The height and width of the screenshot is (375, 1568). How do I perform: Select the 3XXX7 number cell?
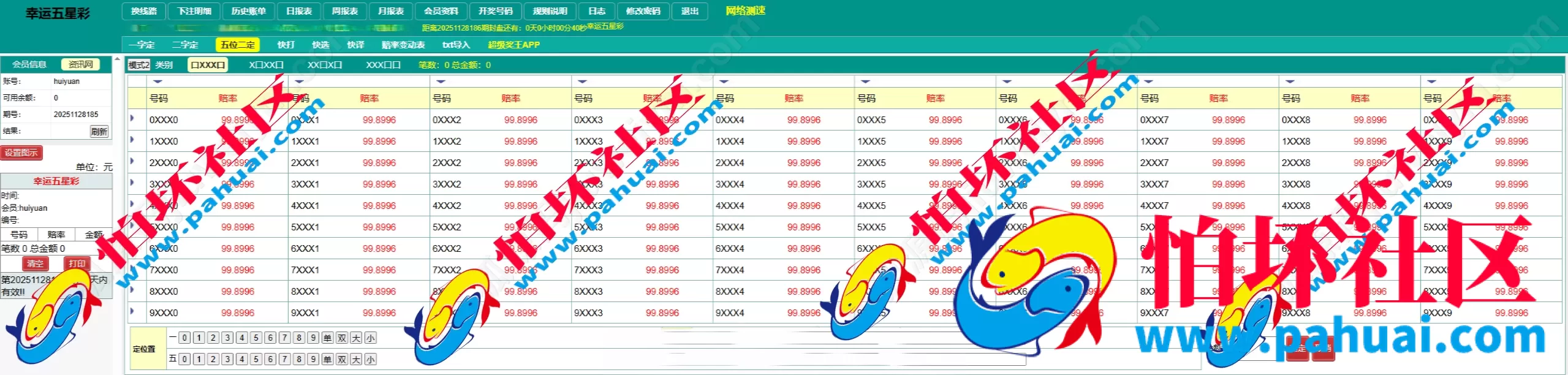pos(1154,184)
